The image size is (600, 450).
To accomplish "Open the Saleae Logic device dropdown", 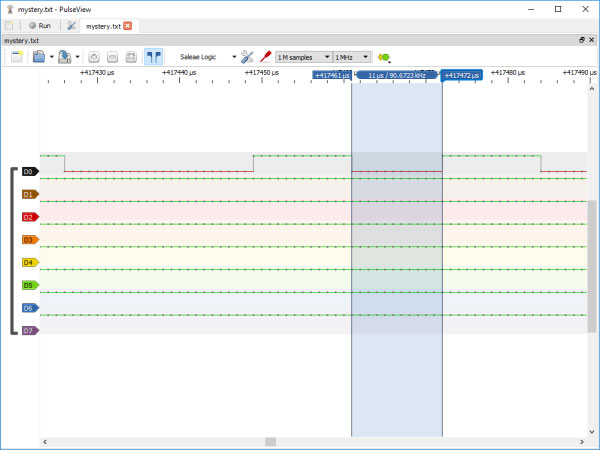I will (x=208, y=57).
